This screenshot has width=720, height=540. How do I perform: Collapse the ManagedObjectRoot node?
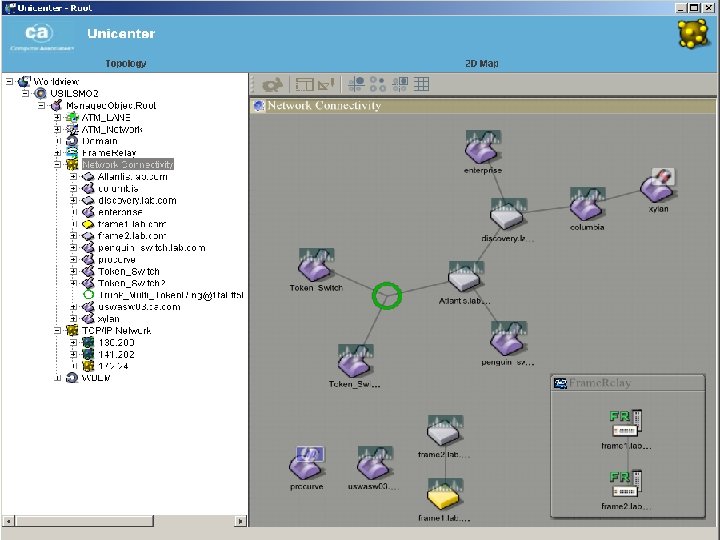(42, 106)
